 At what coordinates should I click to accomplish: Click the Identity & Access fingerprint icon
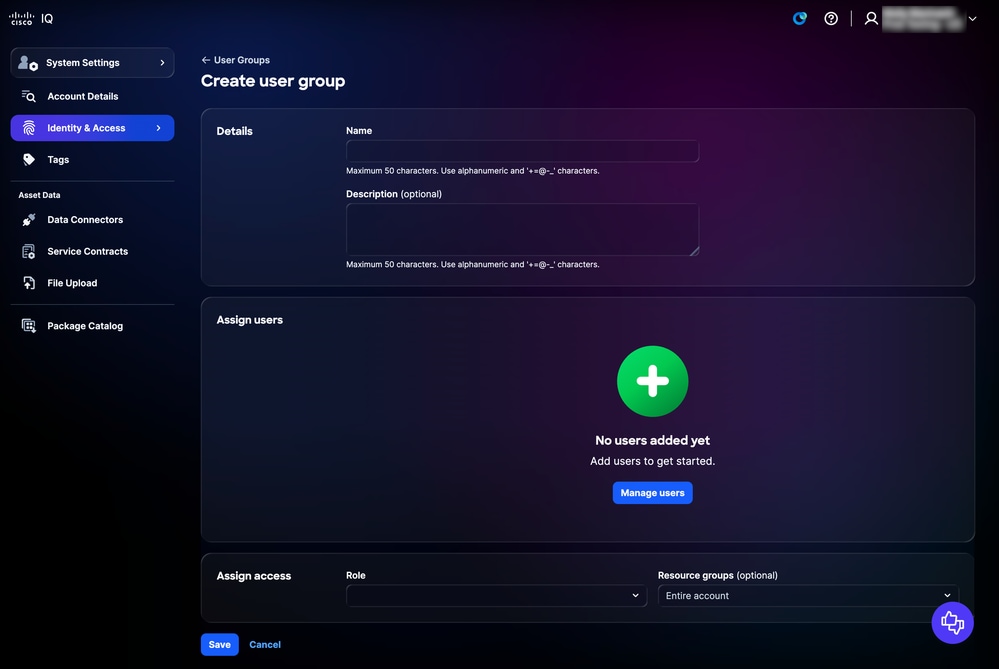(x=29, y=128)
